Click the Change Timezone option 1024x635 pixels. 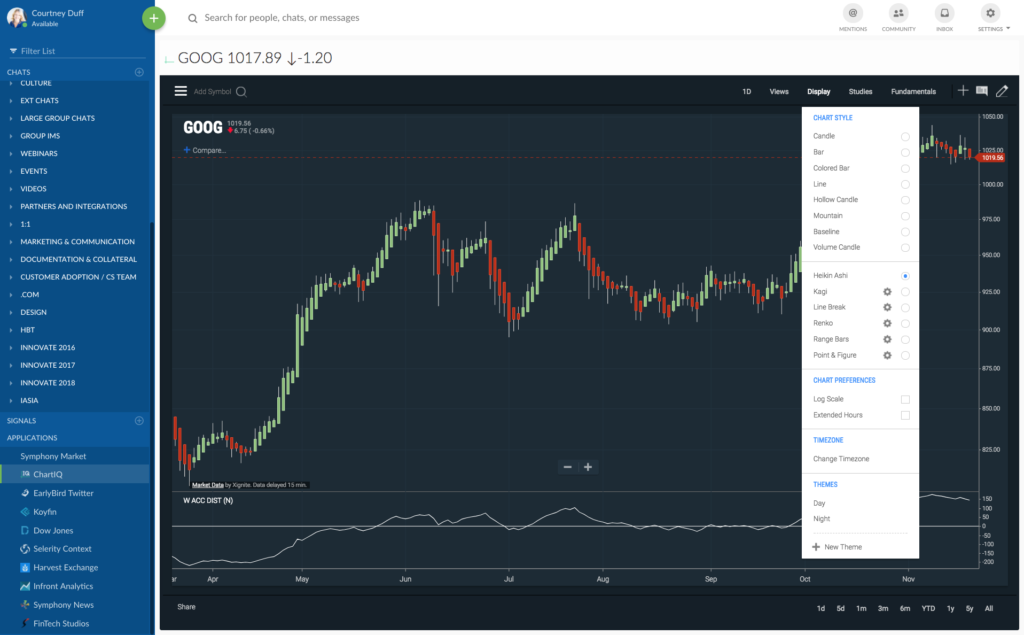[x=841, y=459]
